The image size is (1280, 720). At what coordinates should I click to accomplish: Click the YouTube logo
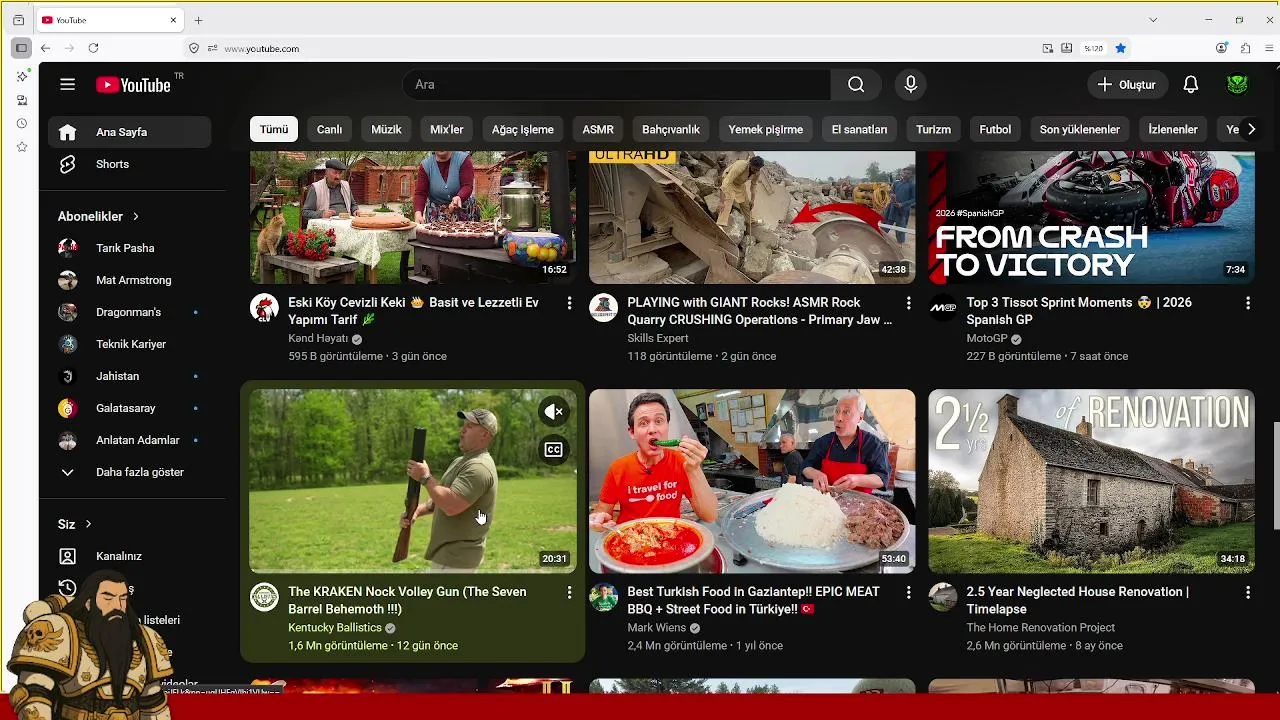tap(134, 85)
